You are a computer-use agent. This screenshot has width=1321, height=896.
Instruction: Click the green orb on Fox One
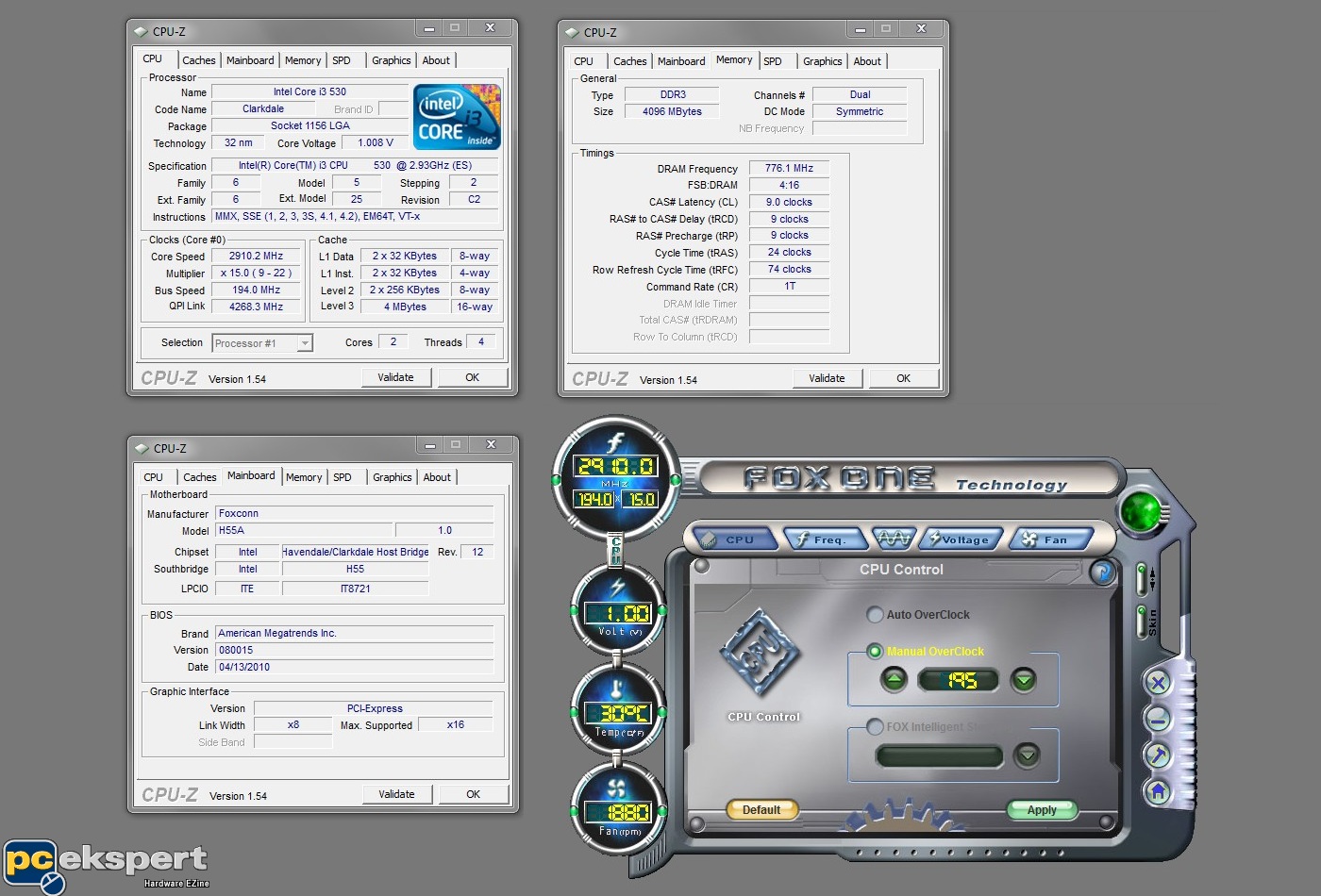tap(1143, 511)
